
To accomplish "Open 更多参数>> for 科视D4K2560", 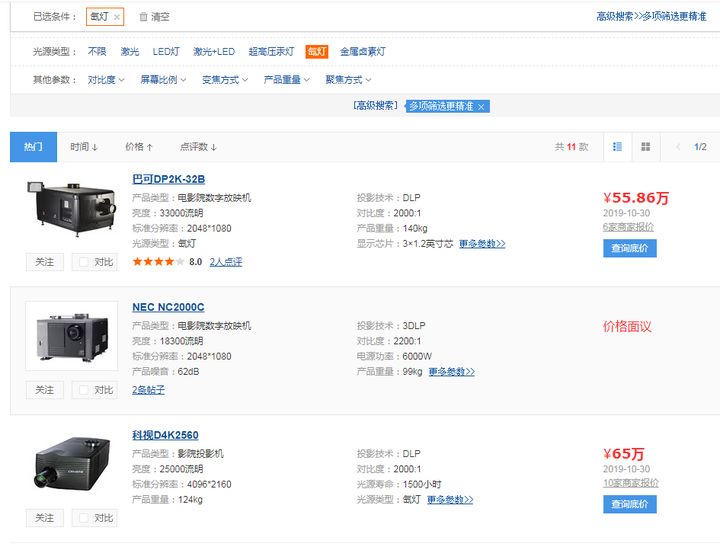I will pyautogui.click(x=450, y=500).
